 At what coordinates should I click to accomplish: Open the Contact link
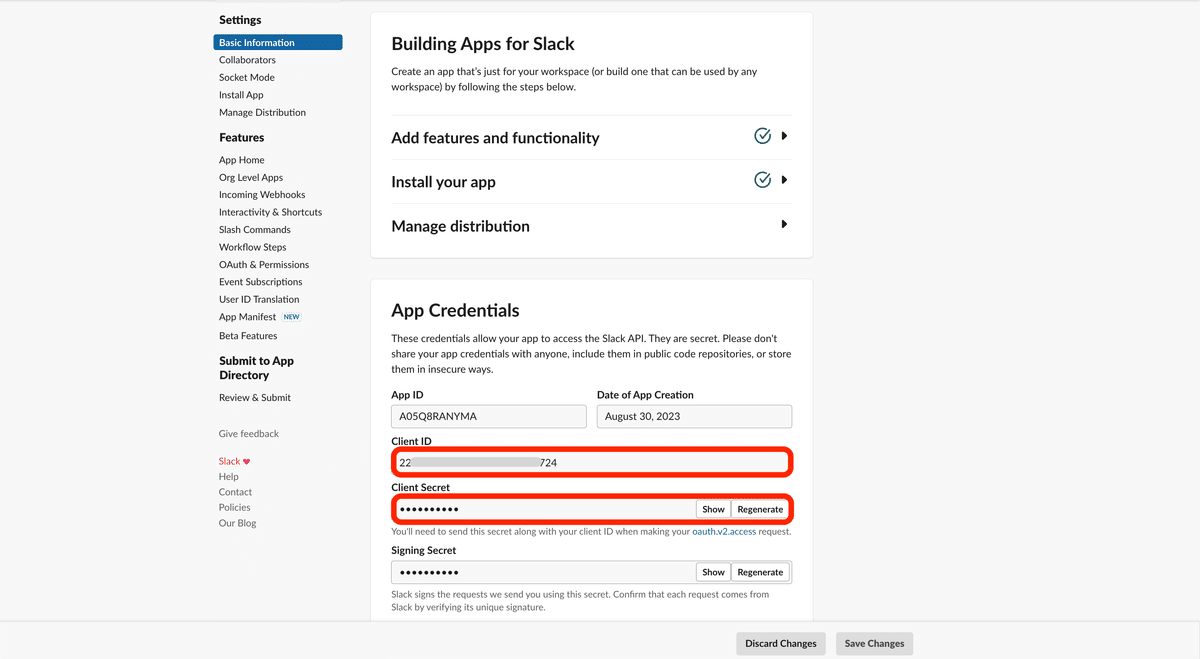(x=236, y=492)
